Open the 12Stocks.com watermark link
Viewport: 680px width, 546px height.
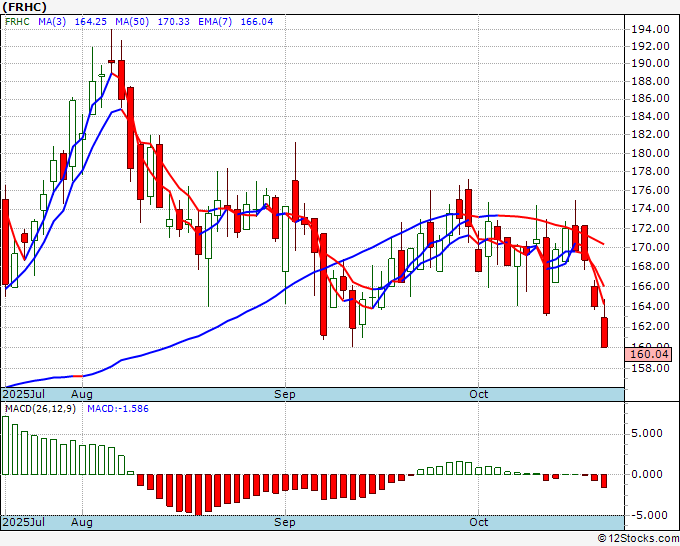pyautogui.click(x=638, y=539)
